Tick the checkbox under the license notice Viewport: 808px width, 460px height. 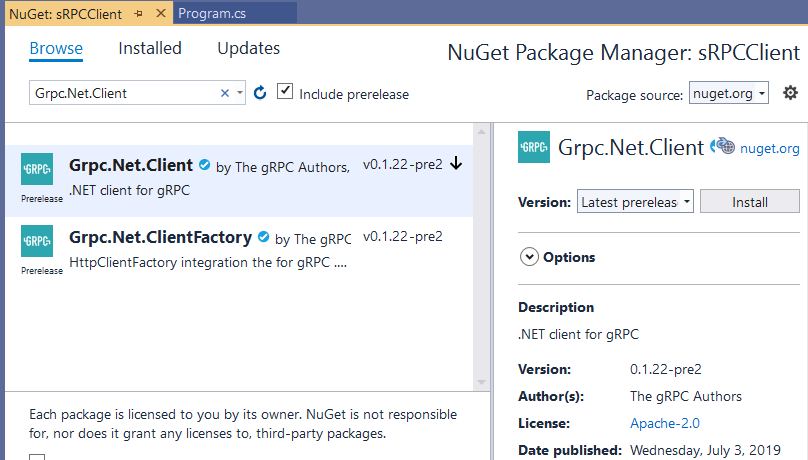(37, 456)
